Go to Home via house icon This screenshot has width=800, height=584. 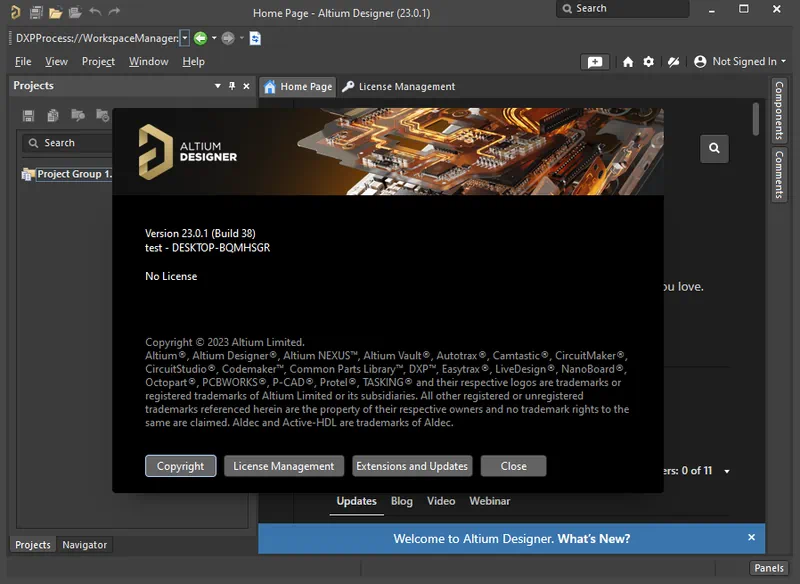[628, 62]
